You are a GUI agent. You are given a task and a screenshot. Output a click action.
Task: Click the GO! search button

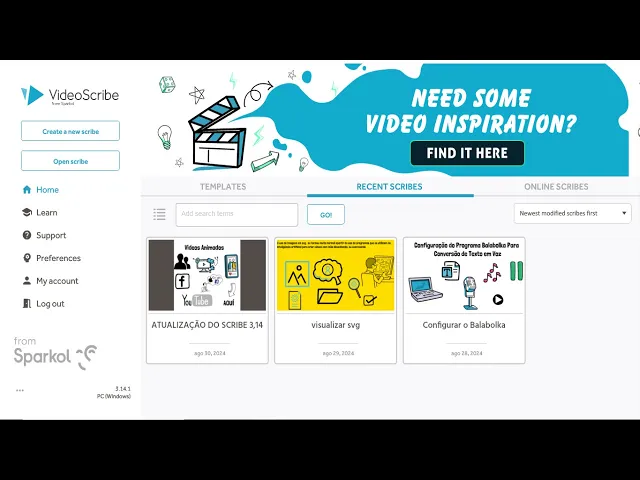(326, 215)
